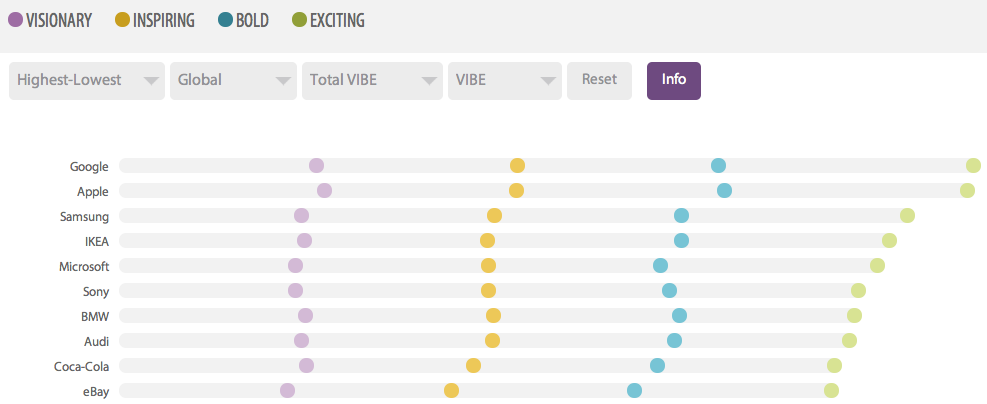
Task: Click Apple's teal Bold data point
Action: [724, 191]
